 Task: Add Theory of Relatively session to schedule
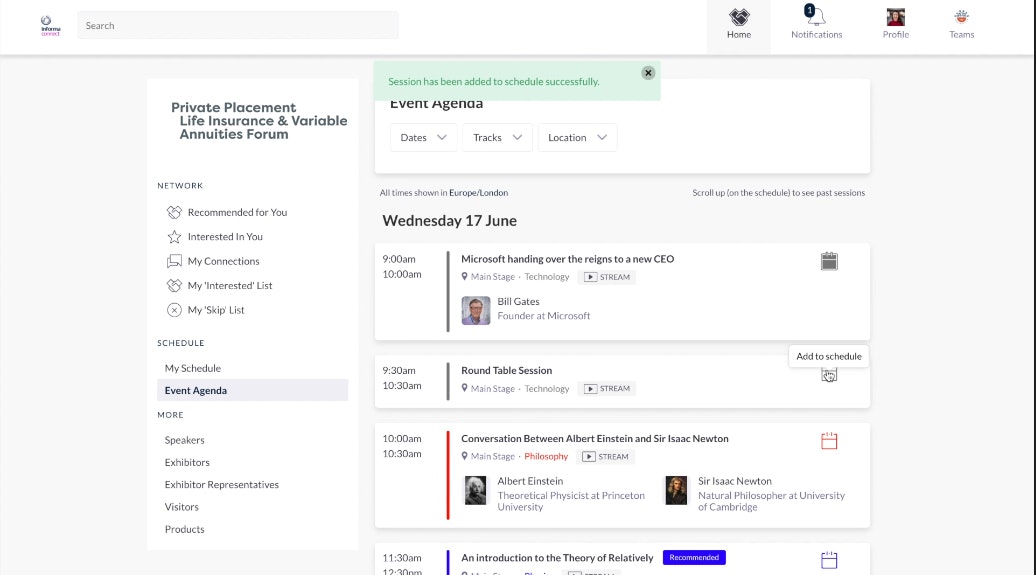coord(829,560)
